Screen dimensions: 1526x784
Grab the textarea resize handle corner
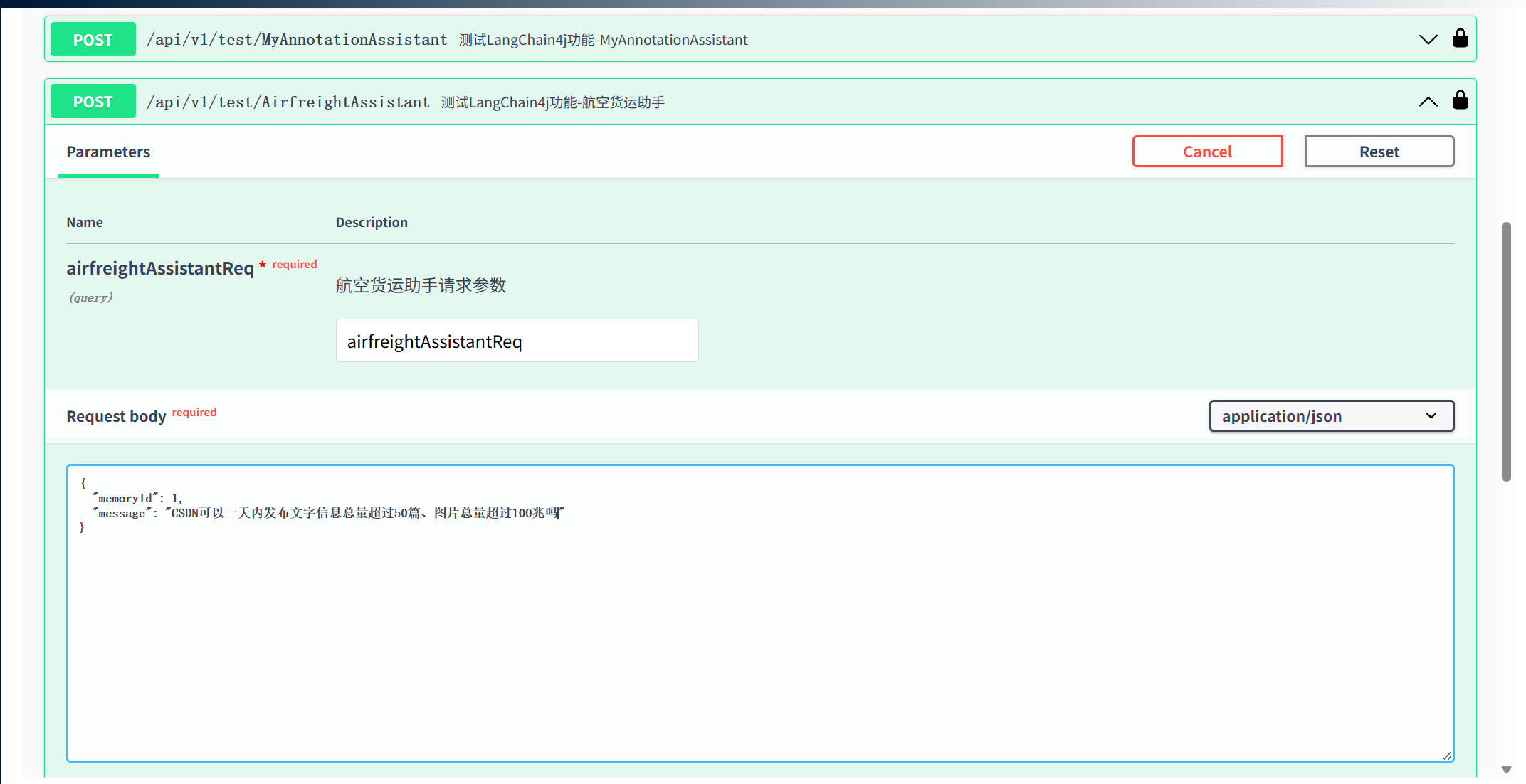pyautogui.click(x=1447, y=756)
